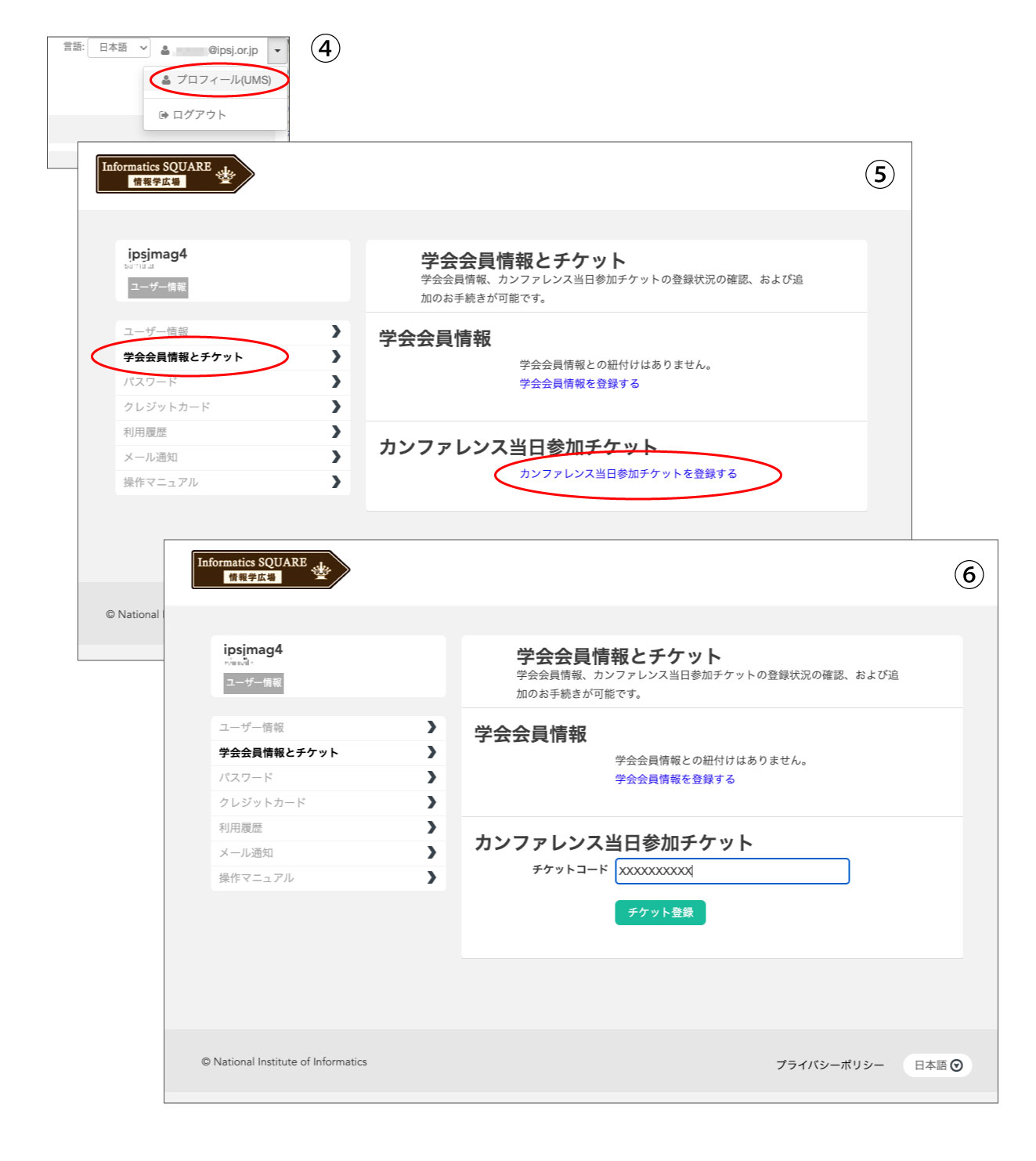The height and width of the screenshot is (1161, 1036).
Task: Click the gray ユーザー情報 badge in the lowest panel
Action: (x=254, y=683)
